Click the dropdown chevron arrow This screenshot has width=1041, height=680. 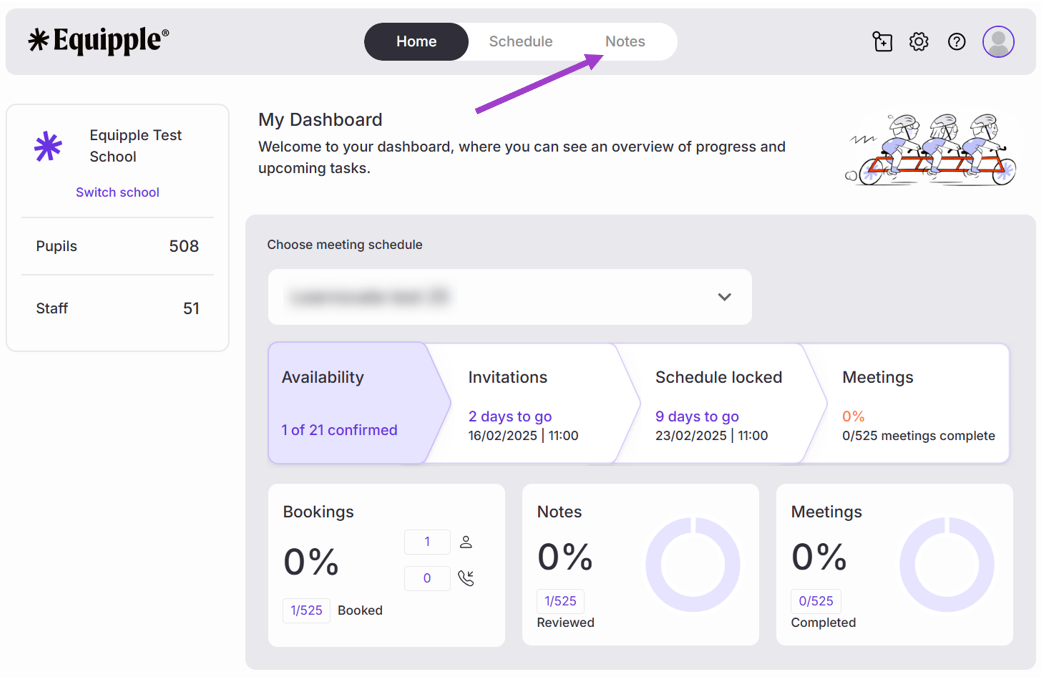(x=724, y=297)
